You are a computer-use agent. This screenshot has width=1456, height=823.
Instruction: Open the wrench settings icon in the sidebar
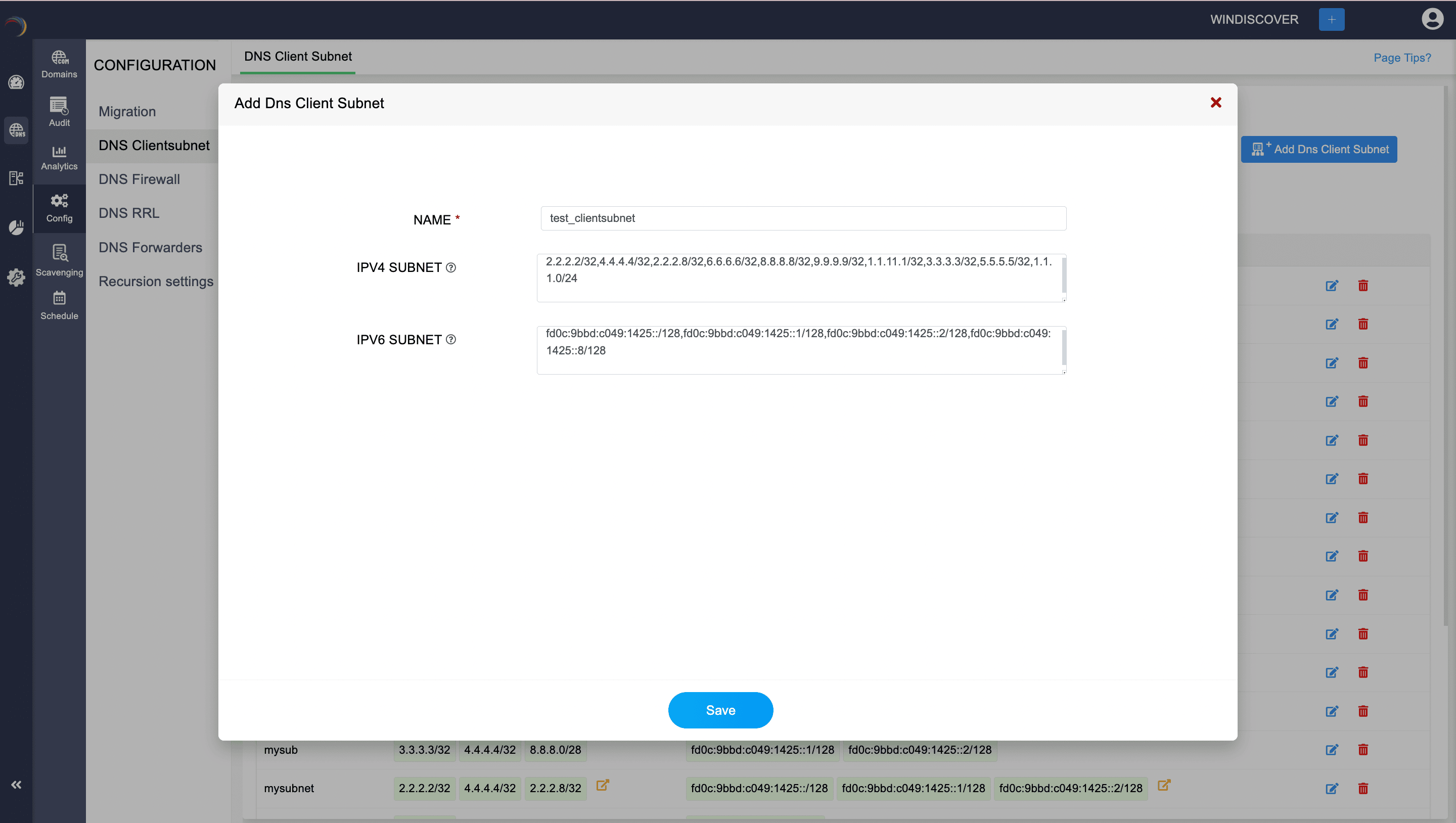pos(15,278)
